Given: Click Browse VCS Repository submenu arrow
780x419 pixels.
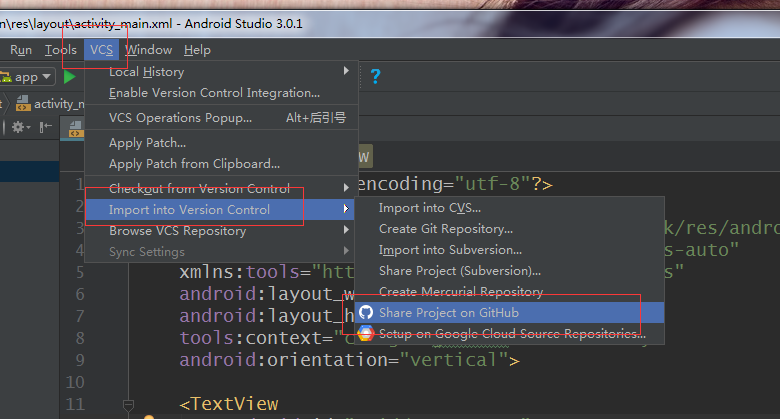Looking at the screenshot, I should 346,230.
